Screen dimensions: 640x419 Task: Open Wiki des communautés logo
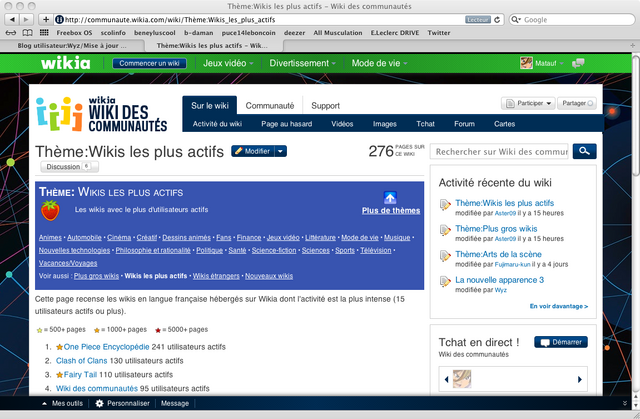102,114
